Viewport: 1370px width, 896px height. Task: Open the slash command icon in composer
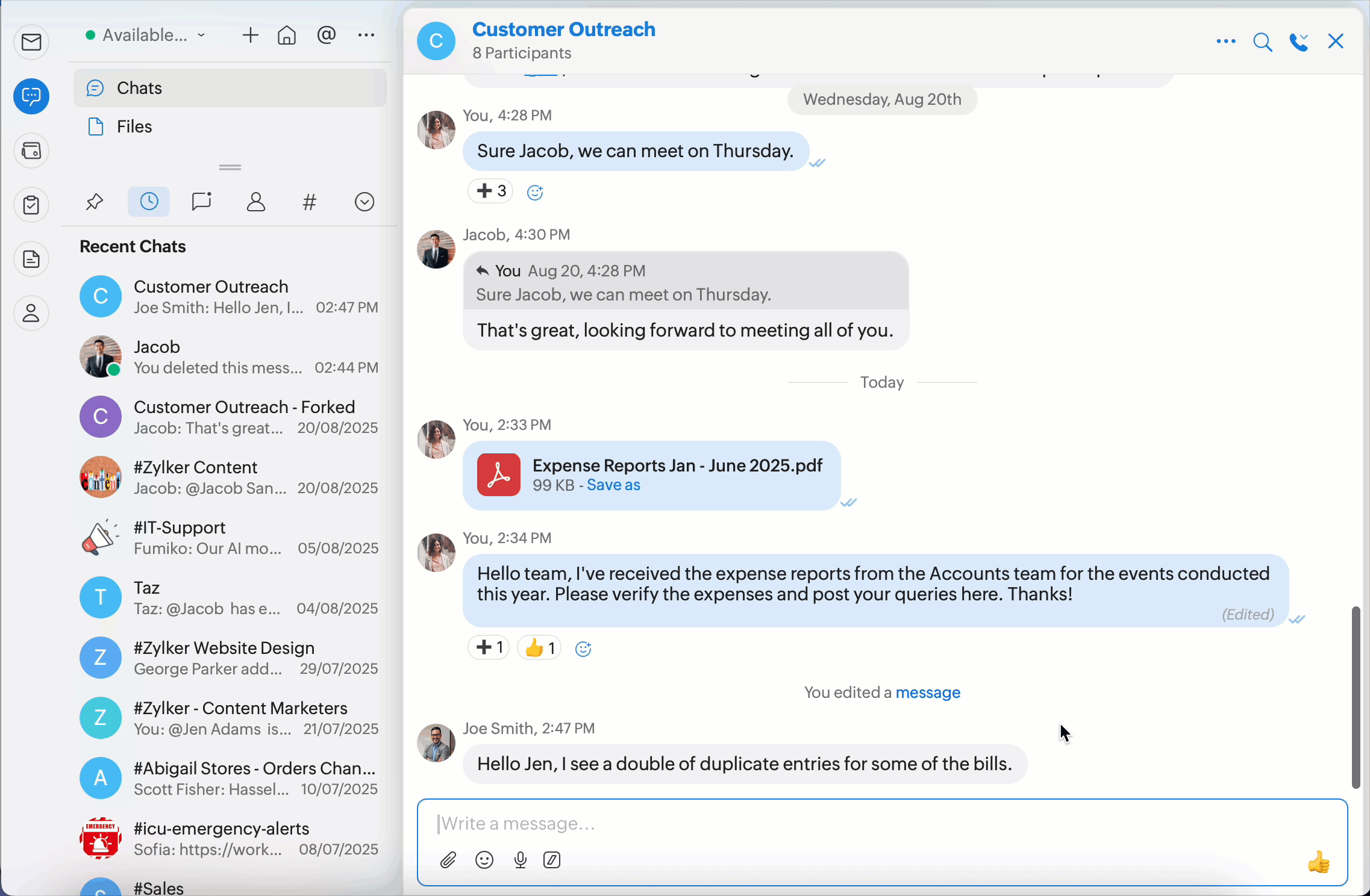pyautogui.click(x=552, y=860)
